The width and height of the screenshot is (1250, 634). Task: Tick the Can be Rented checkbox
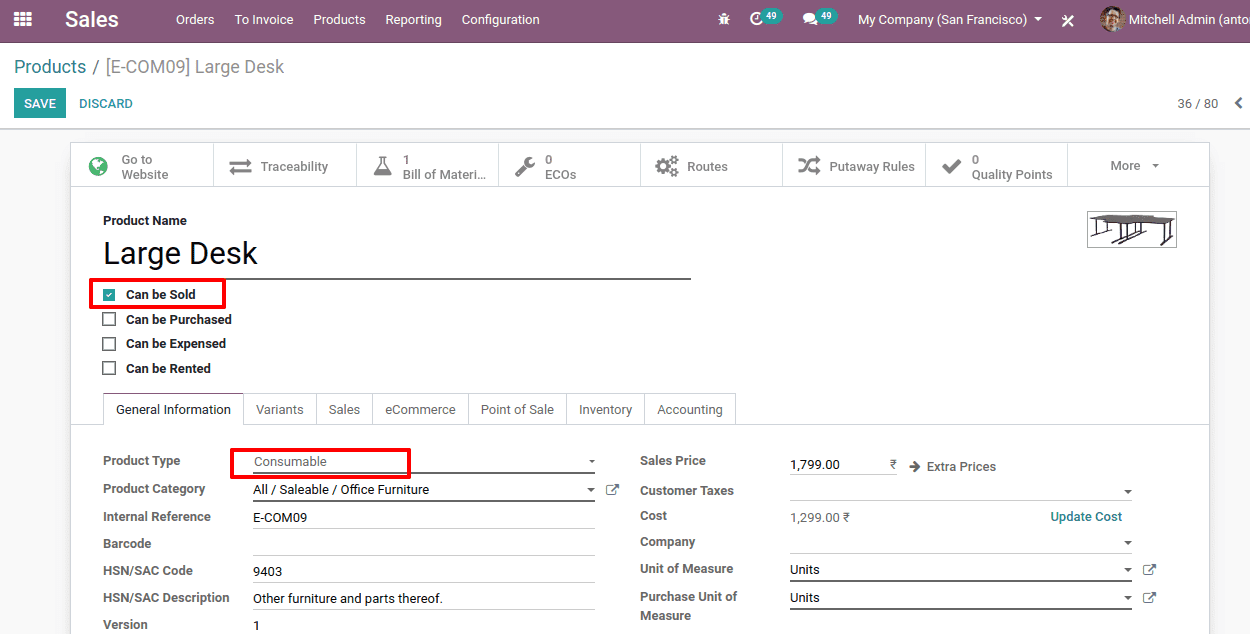pos(109,369)
